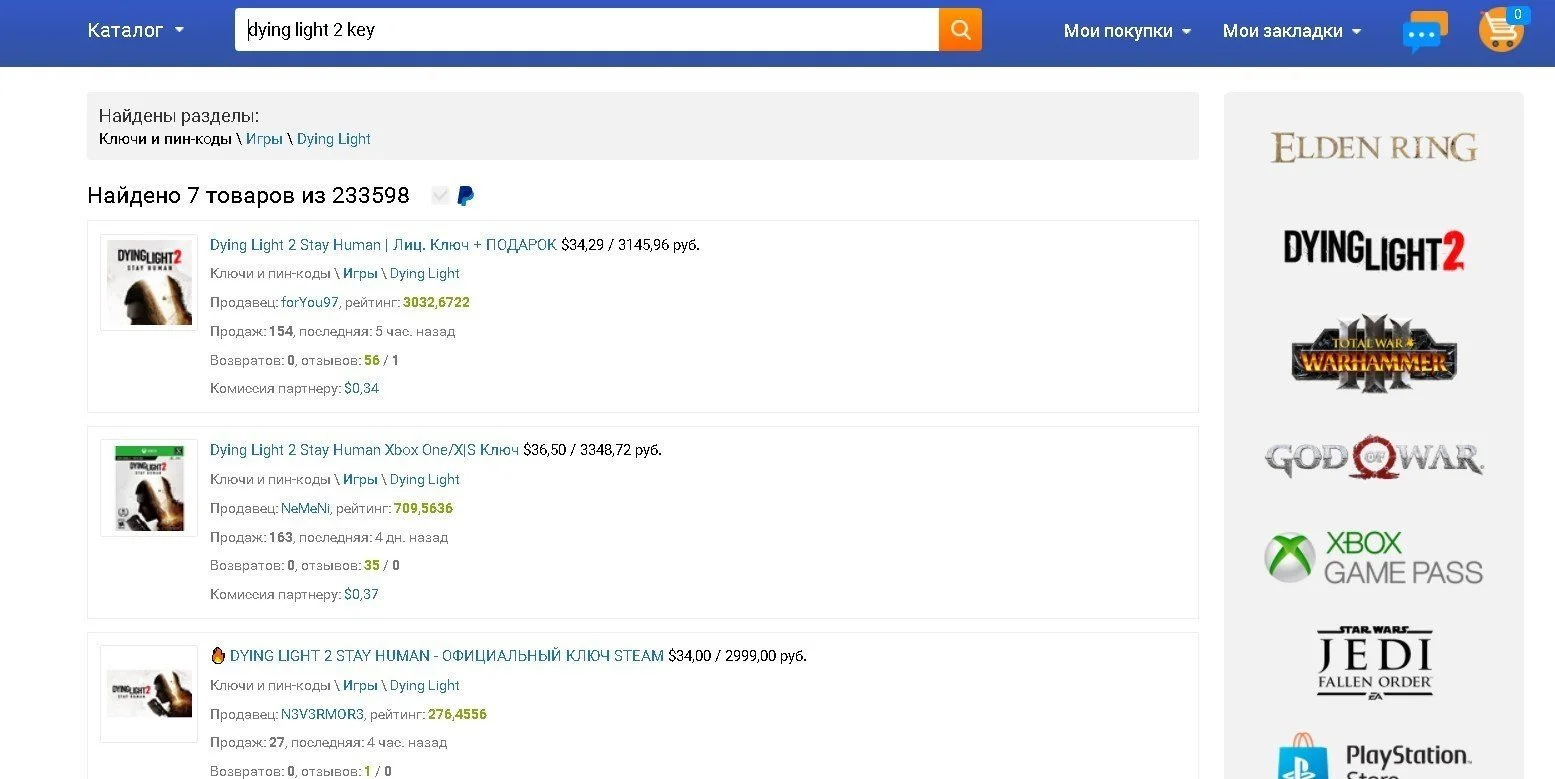This screenshot has width=1555, height=779.
Task: Click rating value 3032,6722
Action: 436,302
